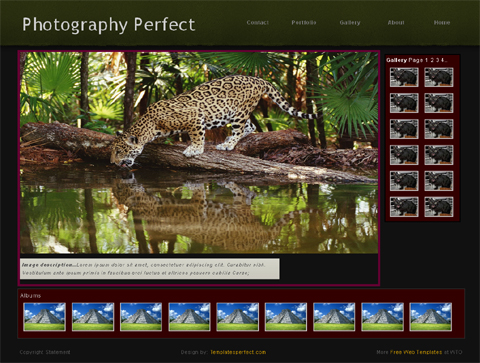Open second-row left gallery cat thumbnail
The width and height of the screenshot is (480, 363).
click(404, 103)
